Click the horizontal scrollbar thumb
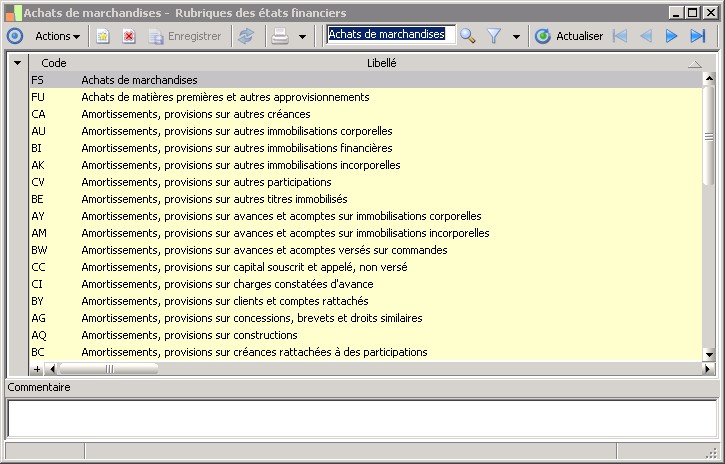The image size is (725, 464). click(x=109, y=369)
